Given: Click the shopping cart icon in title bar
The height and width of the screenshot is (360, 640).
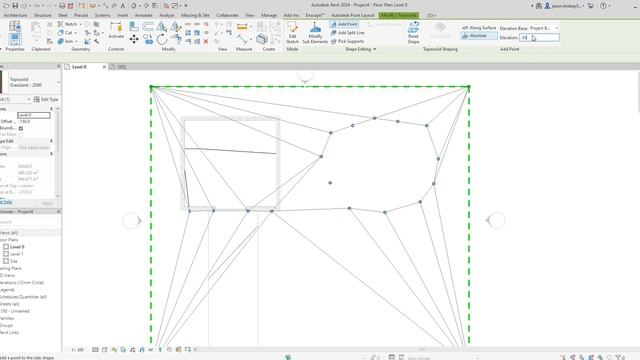Looking at the screenshot, I should [x=591, y=6].
